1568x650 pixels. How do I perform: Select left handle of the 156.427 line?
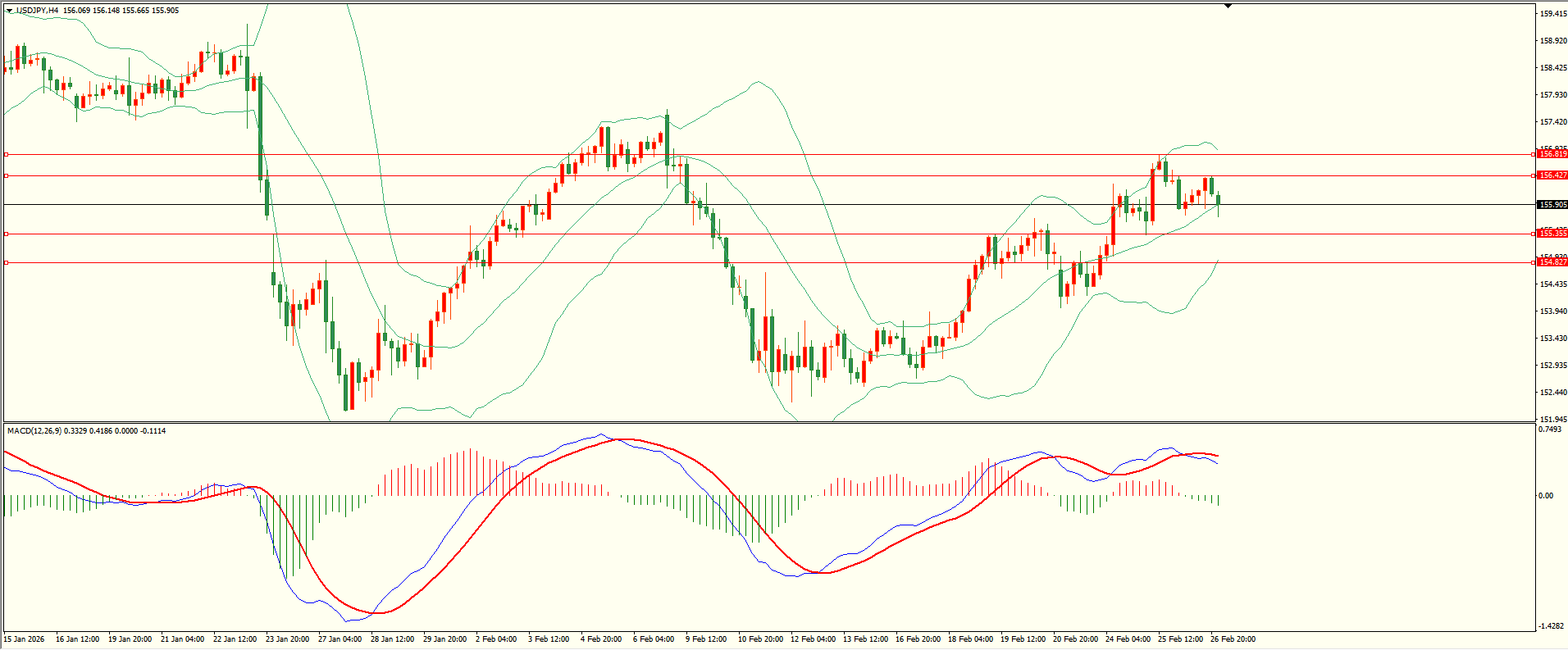[7, 175]
